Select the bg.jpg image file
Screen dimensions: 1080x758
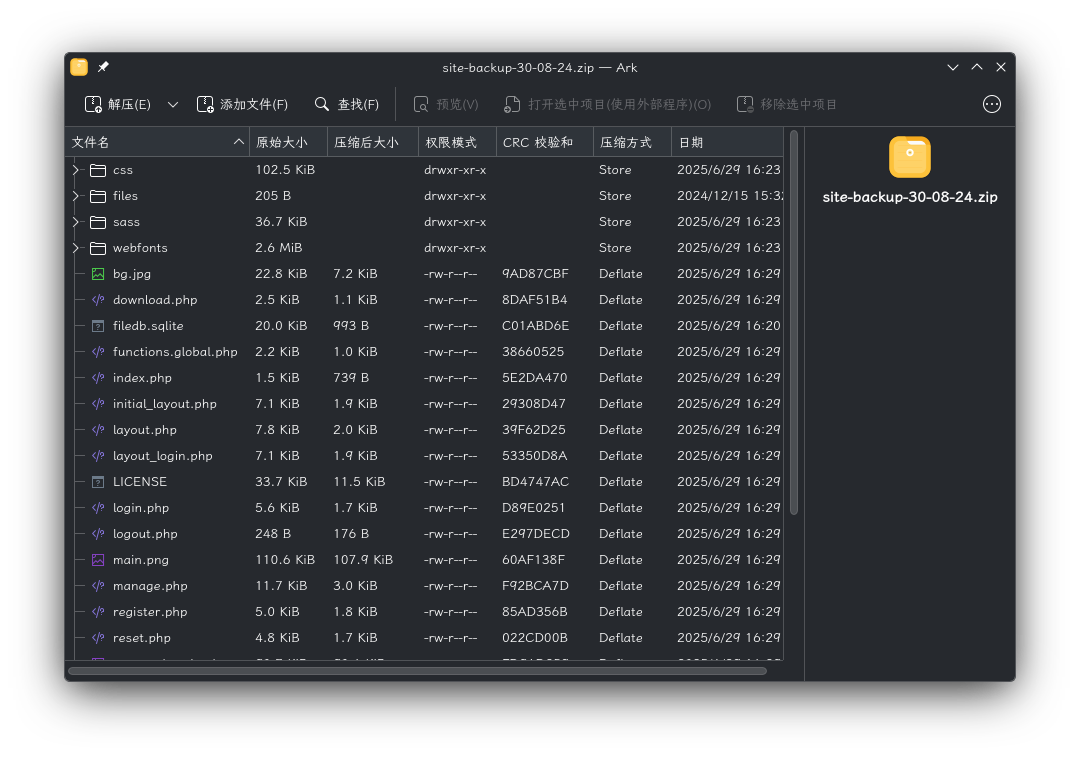[132, 274]
